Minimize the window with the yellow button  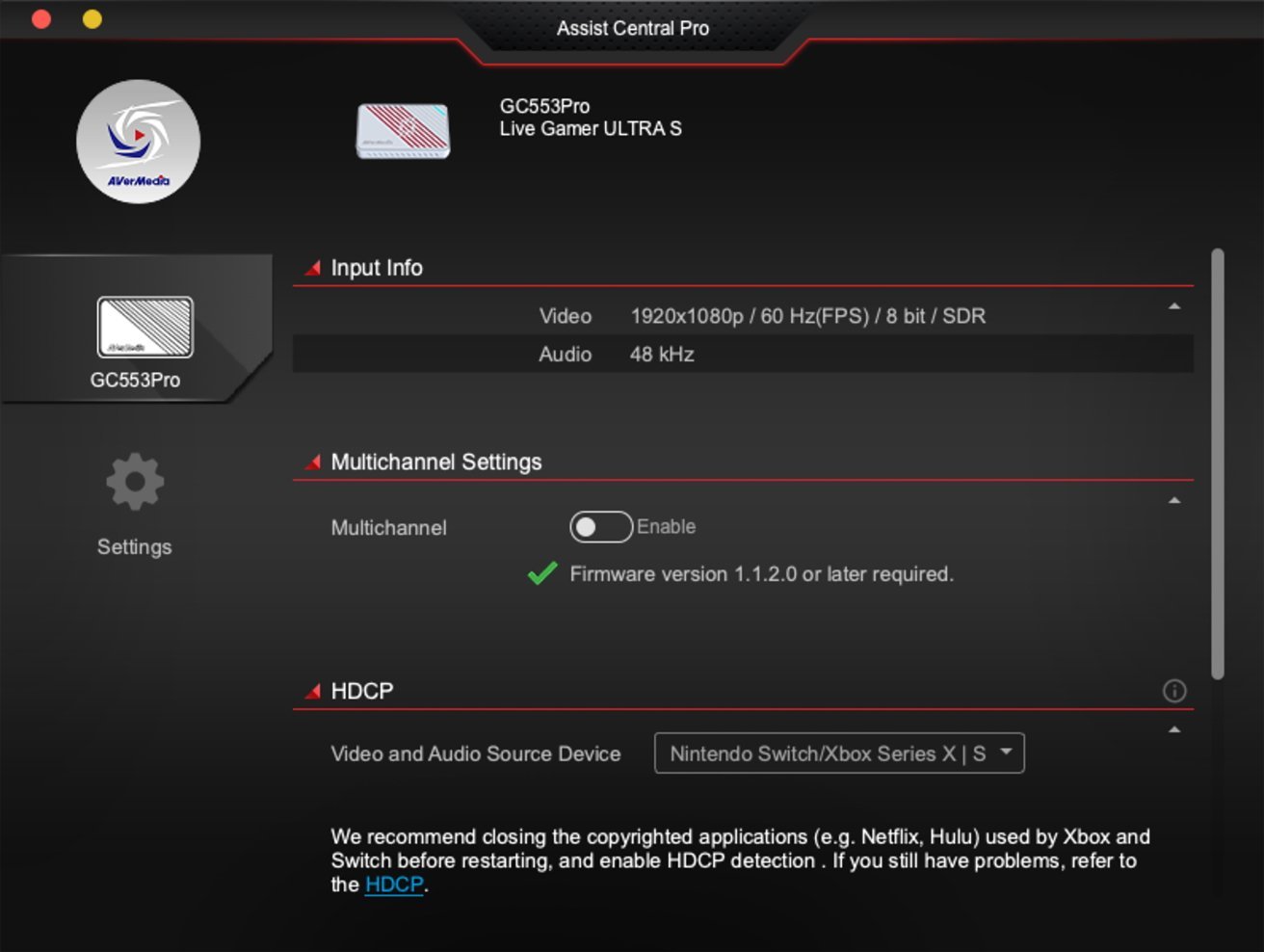point(92,19)
